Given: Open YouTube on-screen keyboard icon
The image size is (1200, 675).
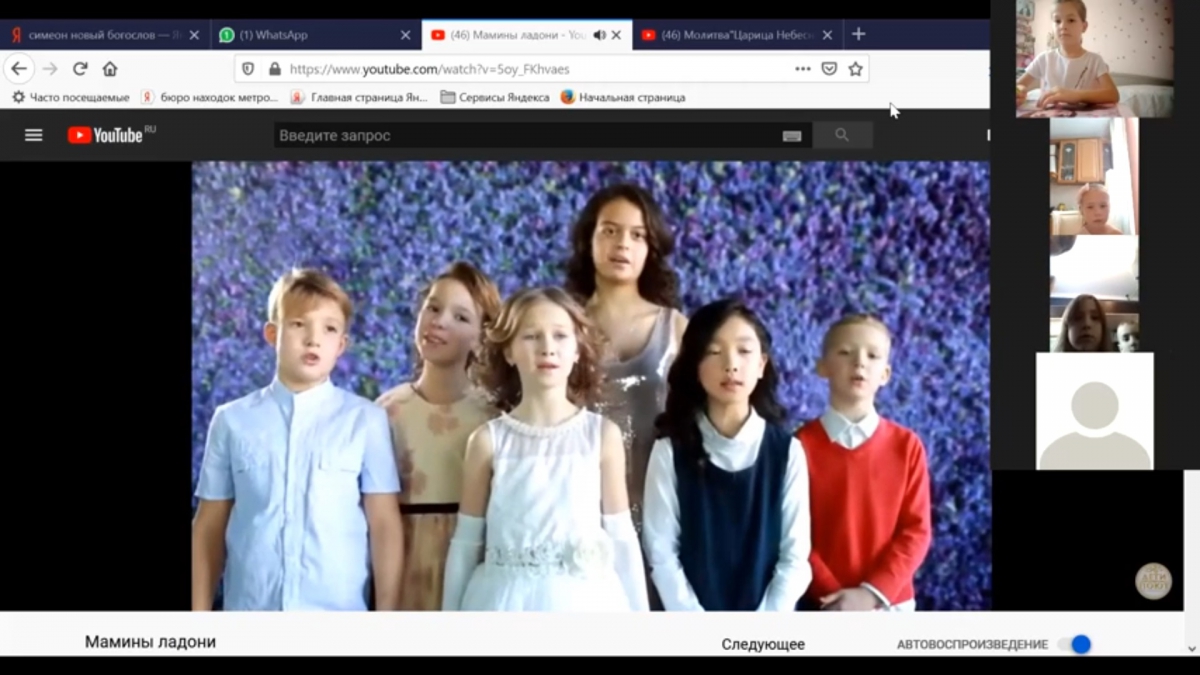Looking at the screenshot, I should (792, 136).
